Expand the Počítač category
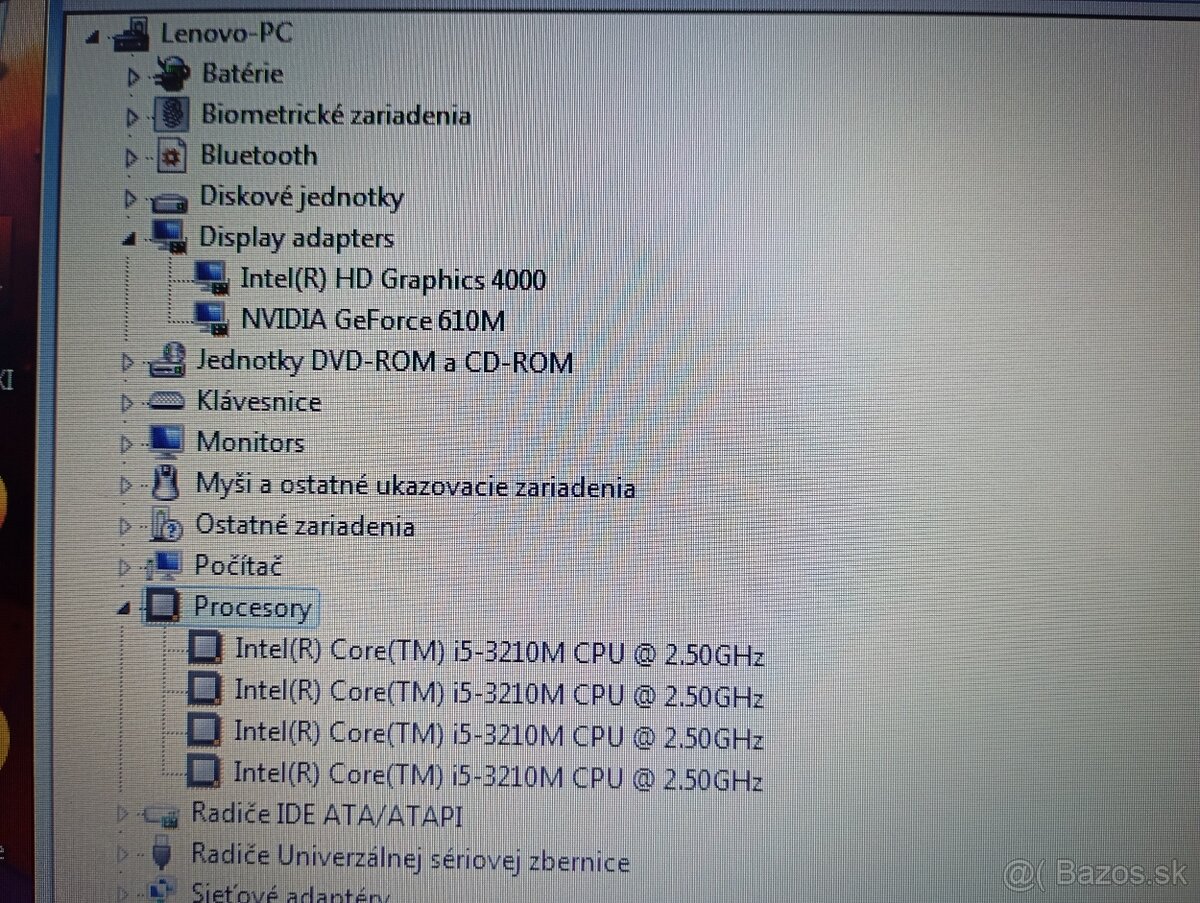Image resolution: width=1200 pixels, height=903 pixels. point(126,567)
